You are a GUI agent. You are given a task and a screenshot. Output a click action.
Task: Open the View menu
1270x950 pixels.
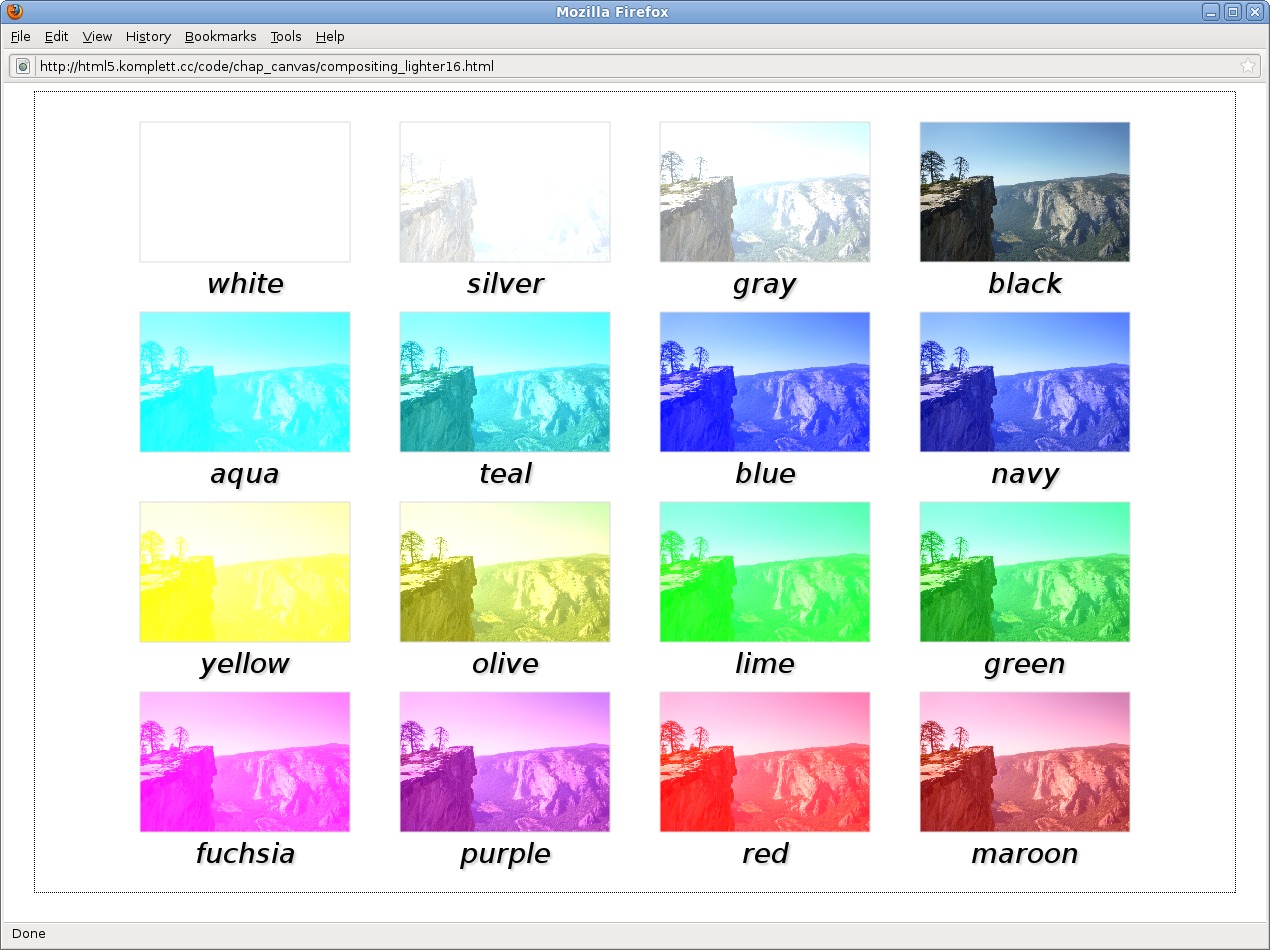click(97, 36)
